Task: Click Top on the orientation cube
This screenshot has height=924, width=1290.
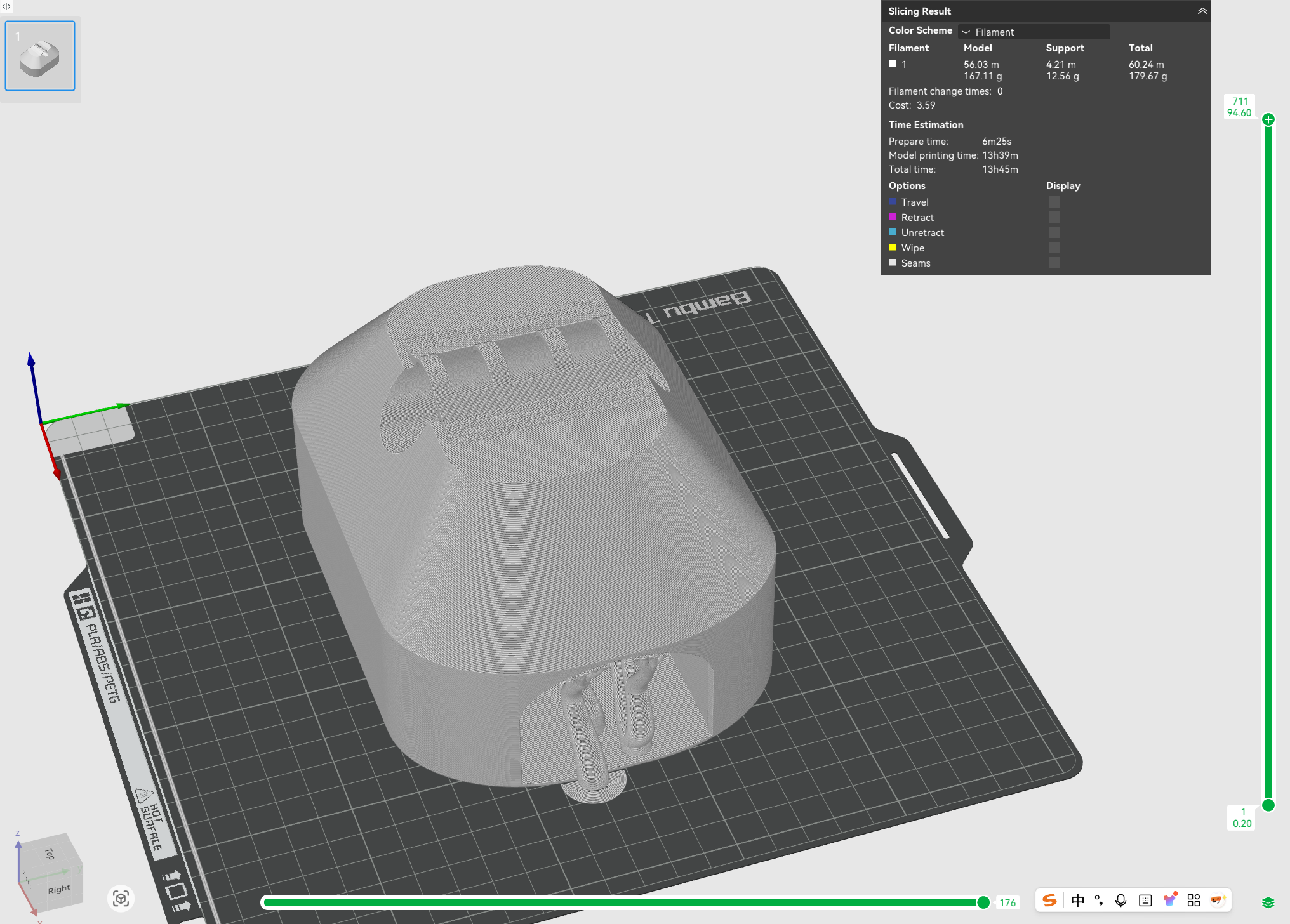Action: click(x=50, y=854)
